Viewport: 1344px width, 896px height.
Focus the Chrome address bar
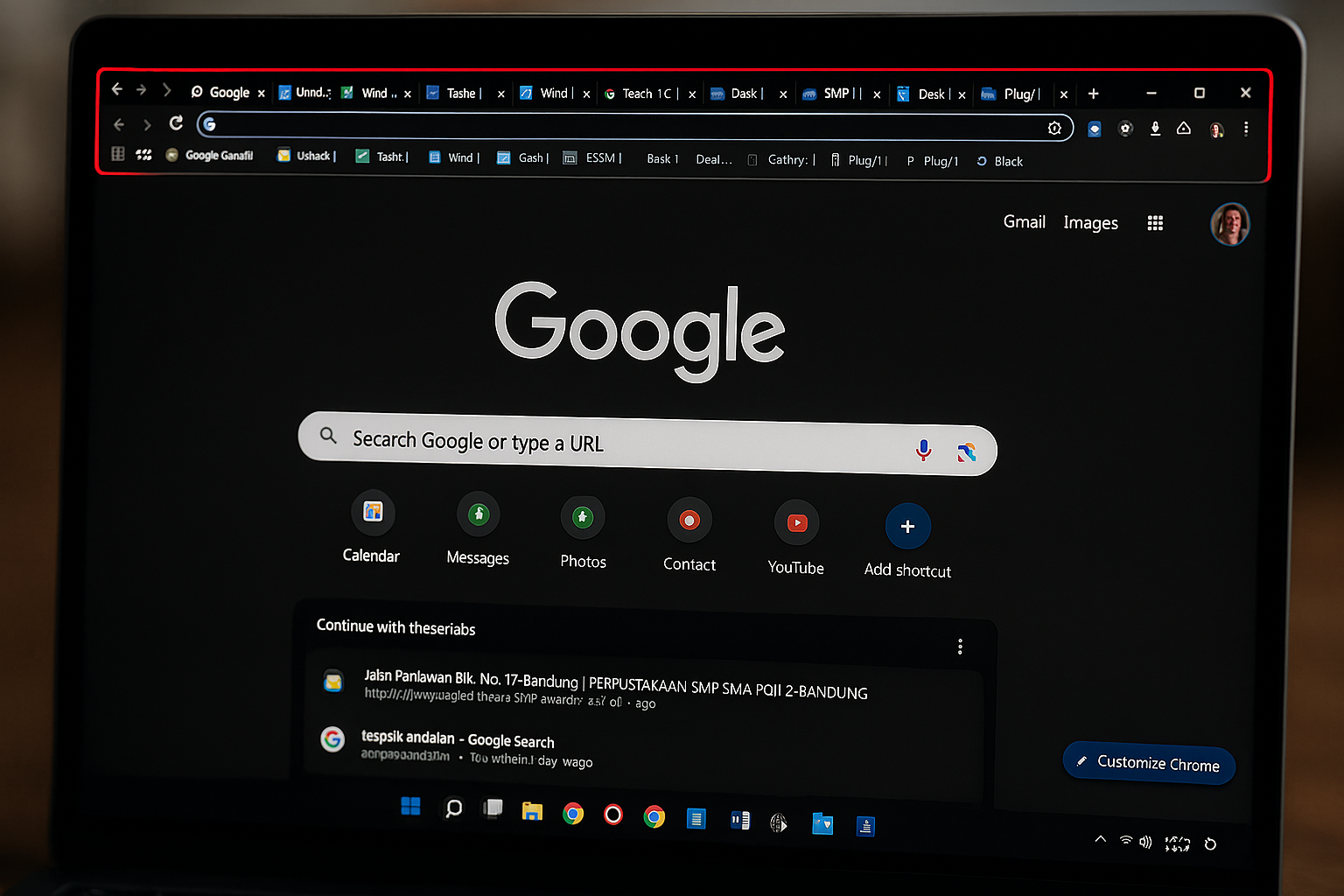click(x=634, y=125)
